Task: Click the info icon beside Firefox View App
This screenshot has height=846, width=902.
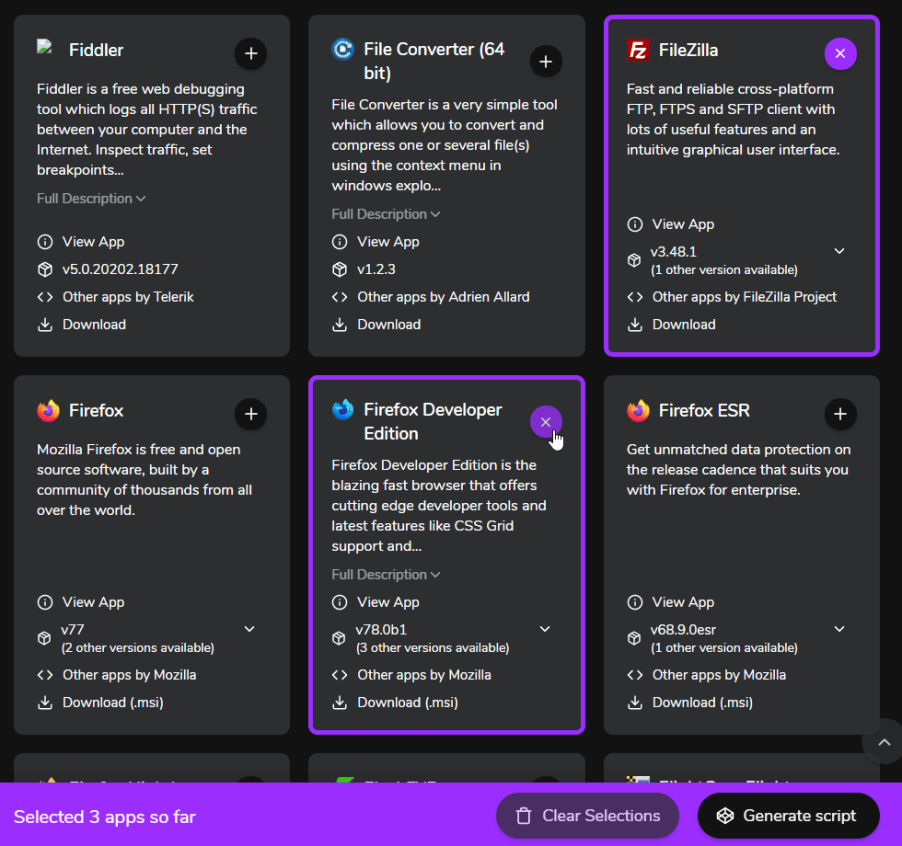Action: (45, 602)
